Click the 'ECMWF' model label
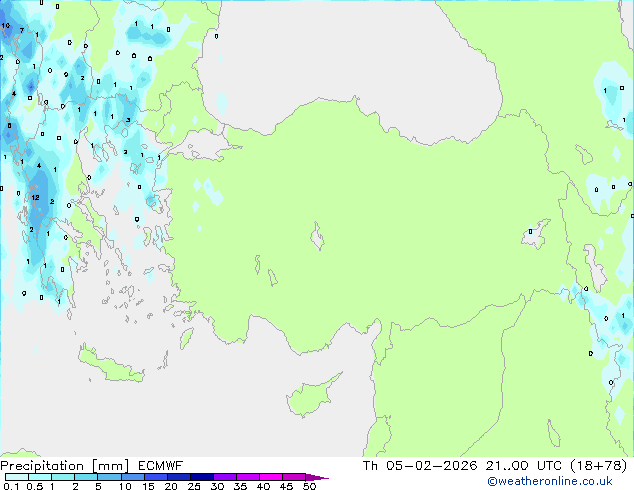 [161, 466]
